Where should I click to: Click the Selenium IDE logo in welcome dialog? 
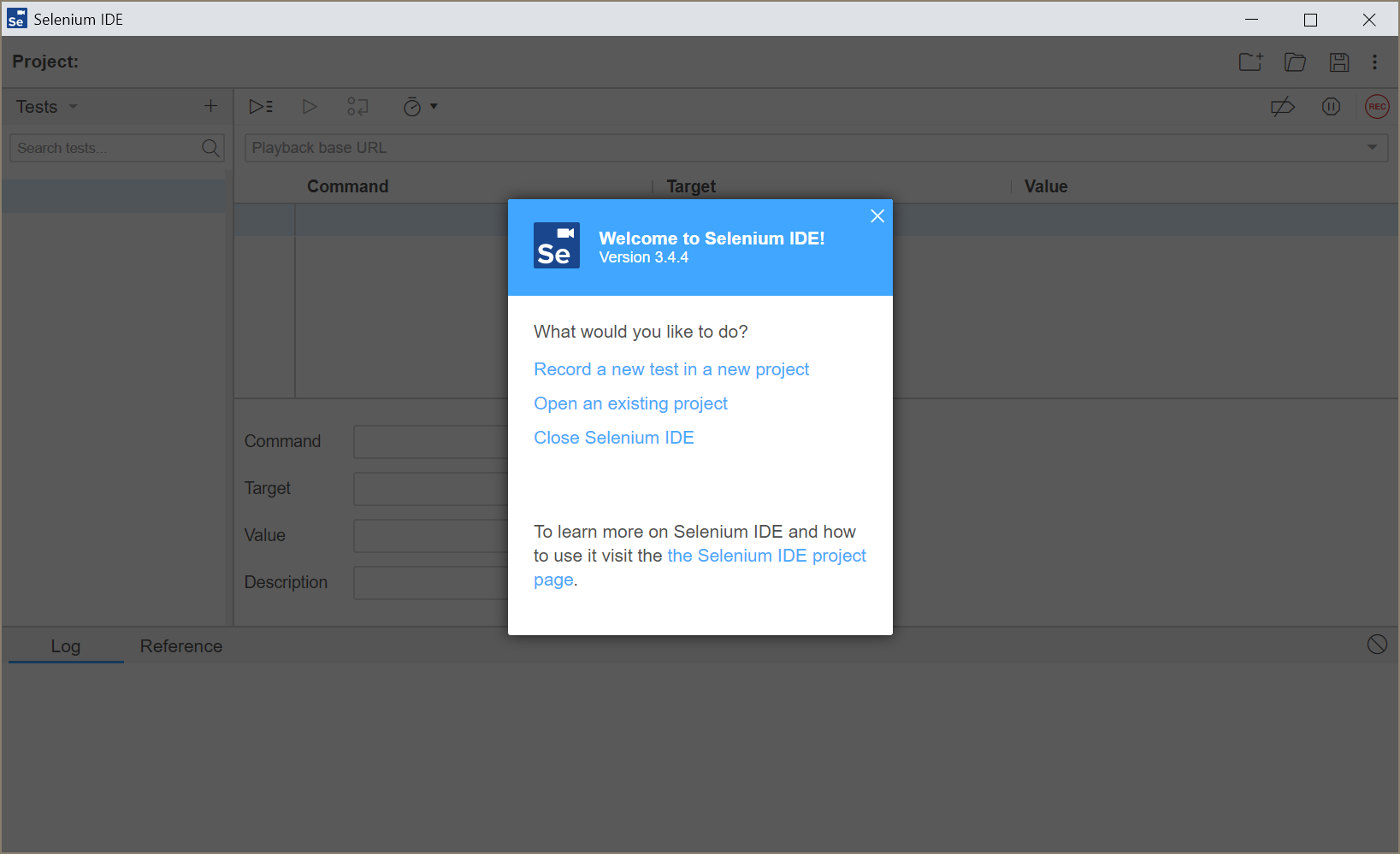(x=557, y=245)
